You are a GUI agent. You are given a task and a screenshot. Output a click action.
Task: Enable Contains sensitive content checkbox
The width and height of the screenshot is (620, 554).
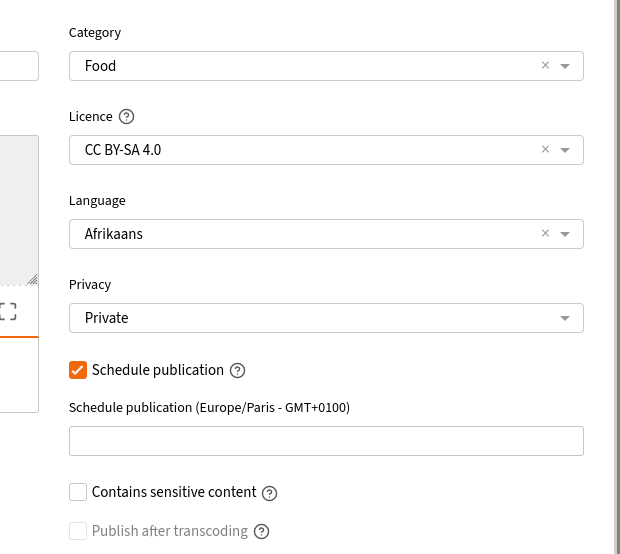pyautogui.click(x=78, y=492)
